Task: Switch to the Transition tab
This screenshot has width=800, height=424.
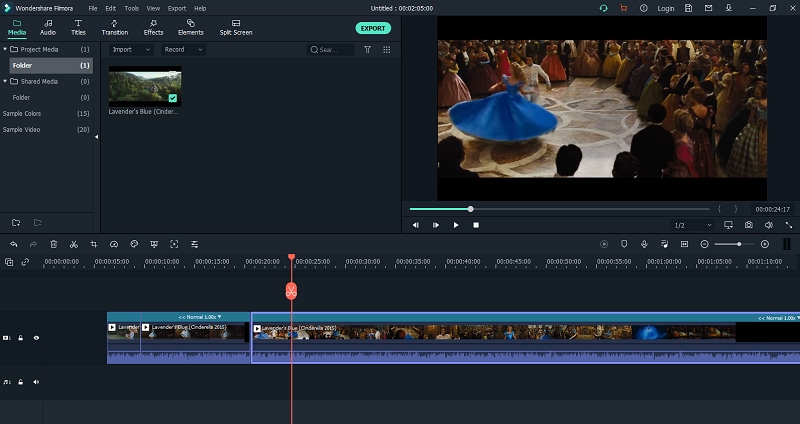Action: tap(115, 28)
